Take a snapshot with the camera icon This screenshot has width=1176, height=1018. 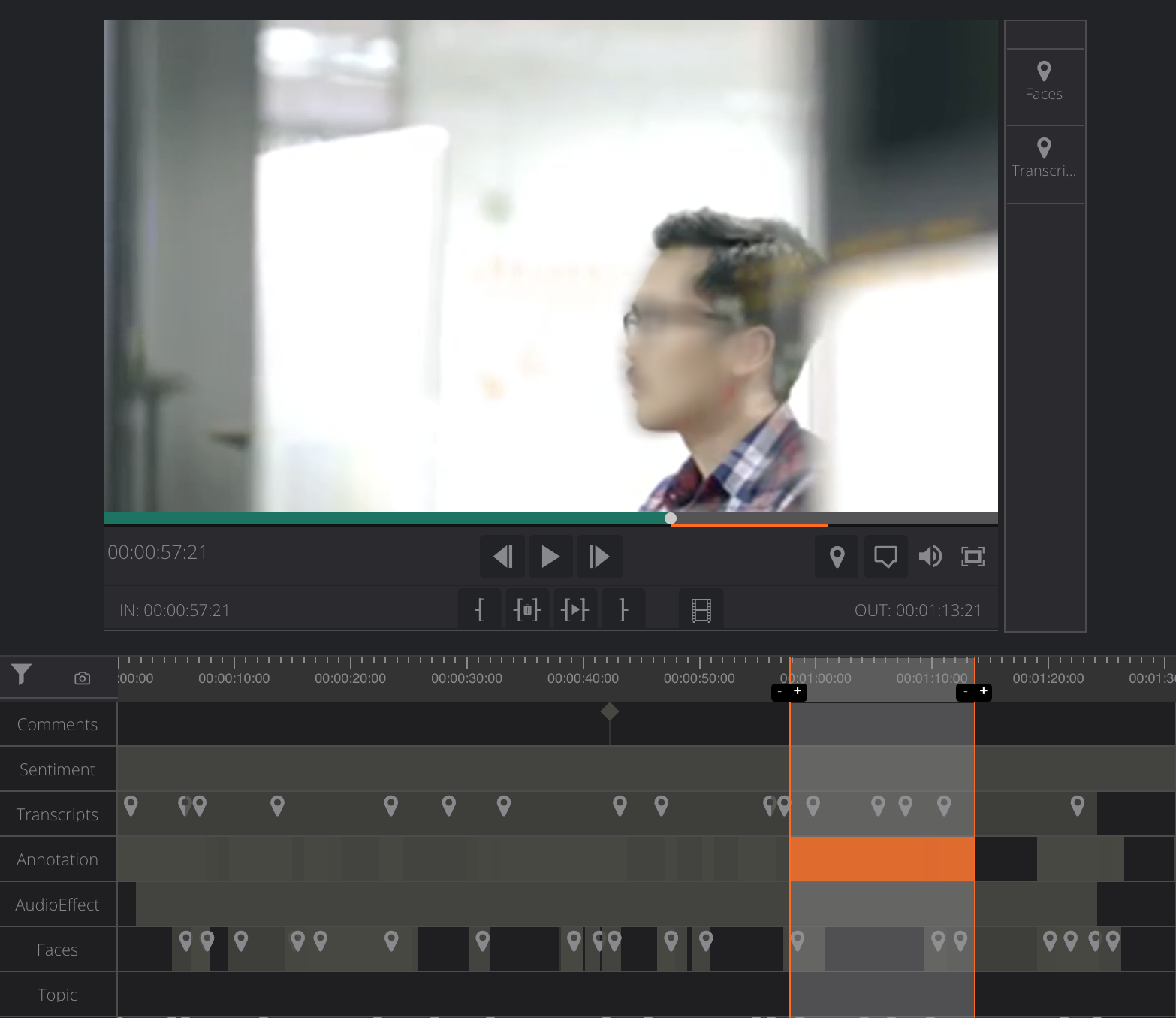[x=83, y=678]
